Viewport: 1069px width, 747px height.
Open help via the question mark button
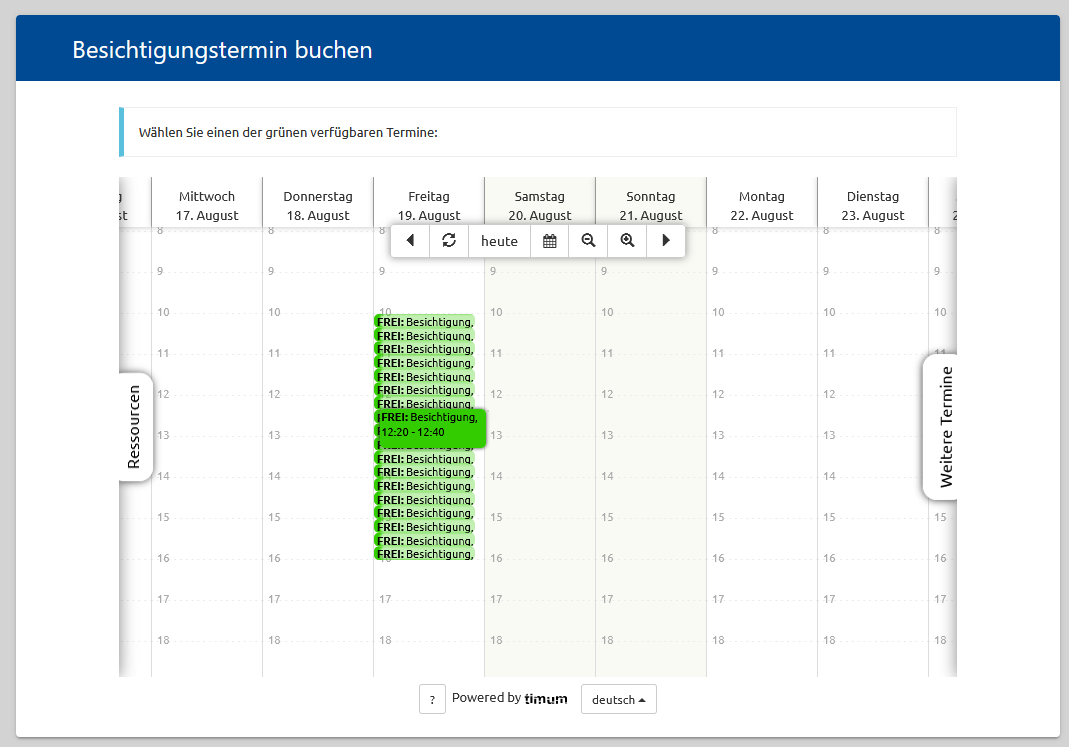click(x=432, y=700)
